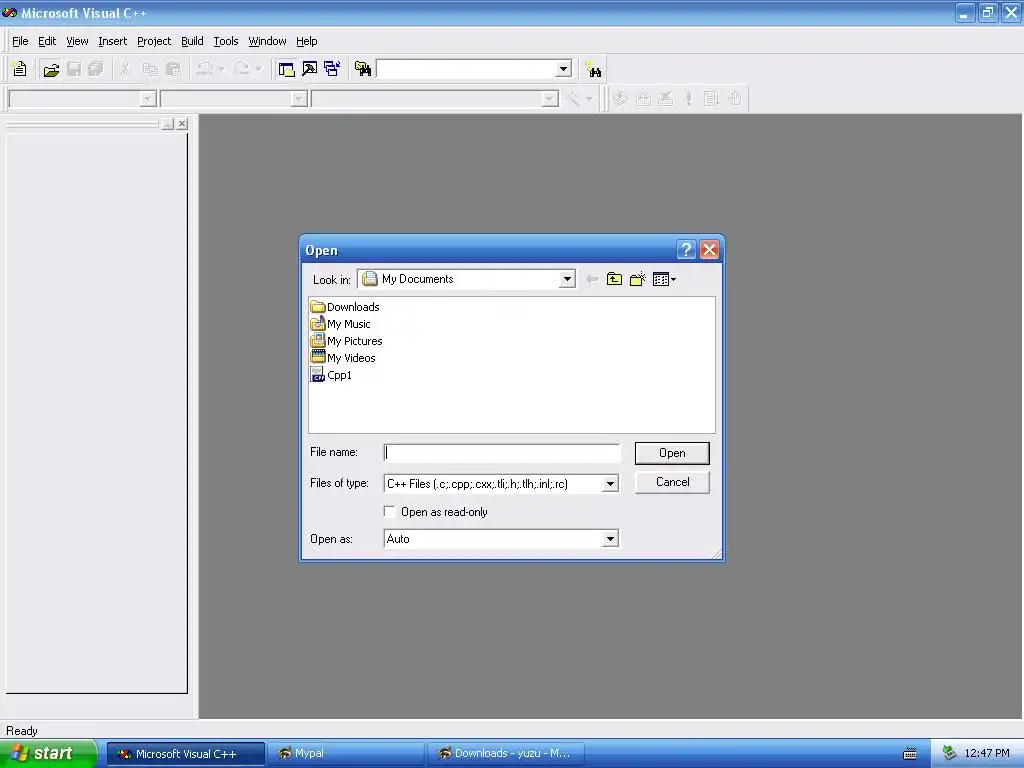Select the My Pictures folder
The width and height of the screenshot is (1024, 768).
347,341
